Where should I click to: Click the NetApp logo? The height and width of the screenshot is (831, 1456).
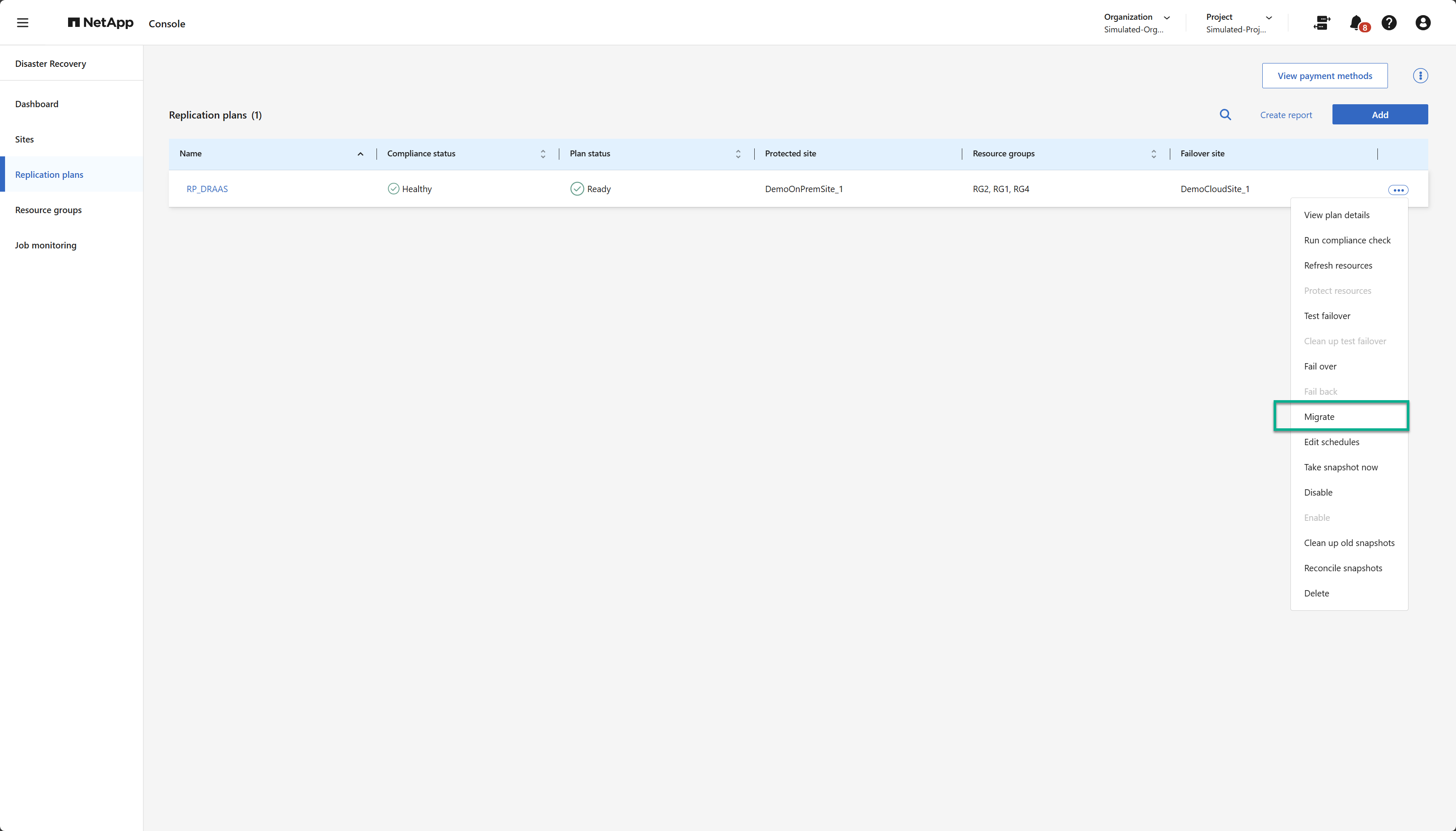(100, 23)
